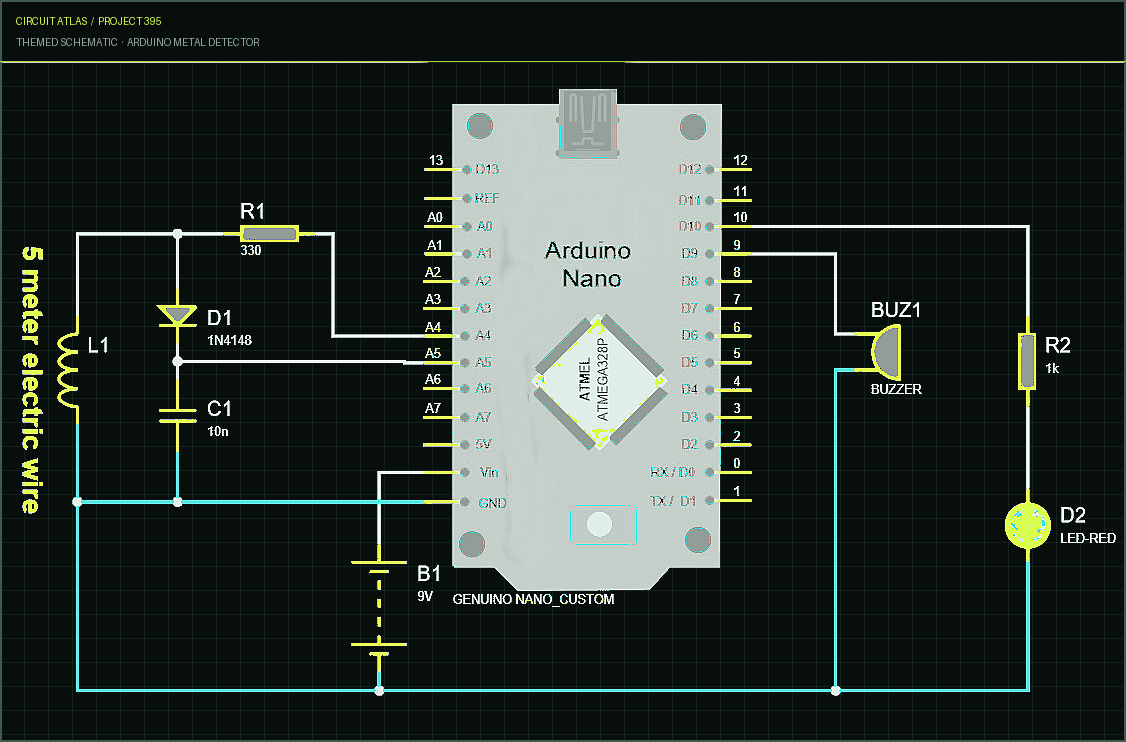The height and width of the screenshot is (742, 1126).
Task: Click the D2 pin label on the board
Action: (689, 445)
